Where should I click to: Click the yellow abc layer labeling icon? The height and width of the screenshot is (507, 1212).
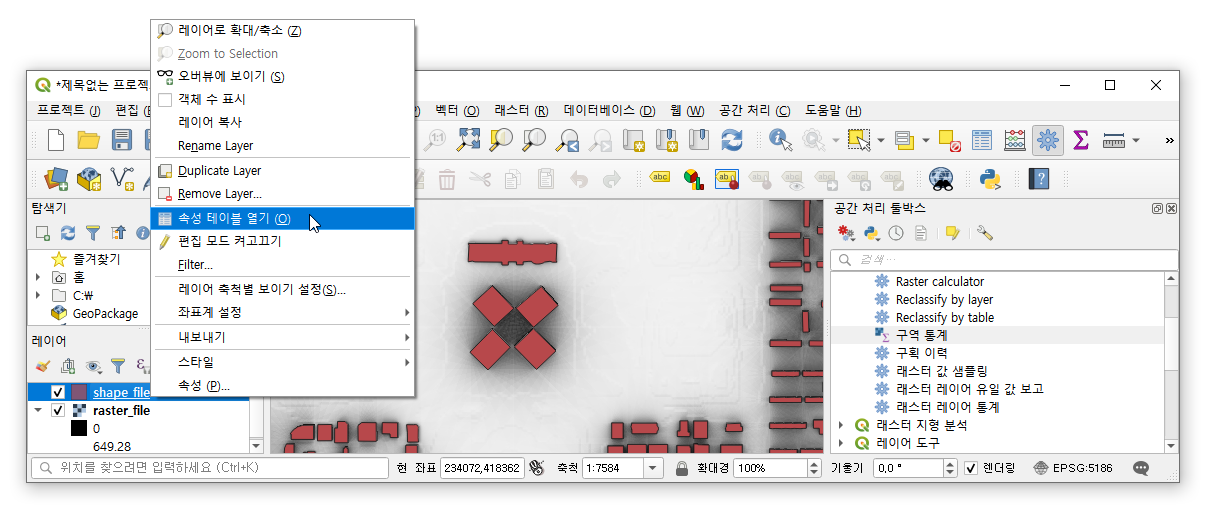660,179
